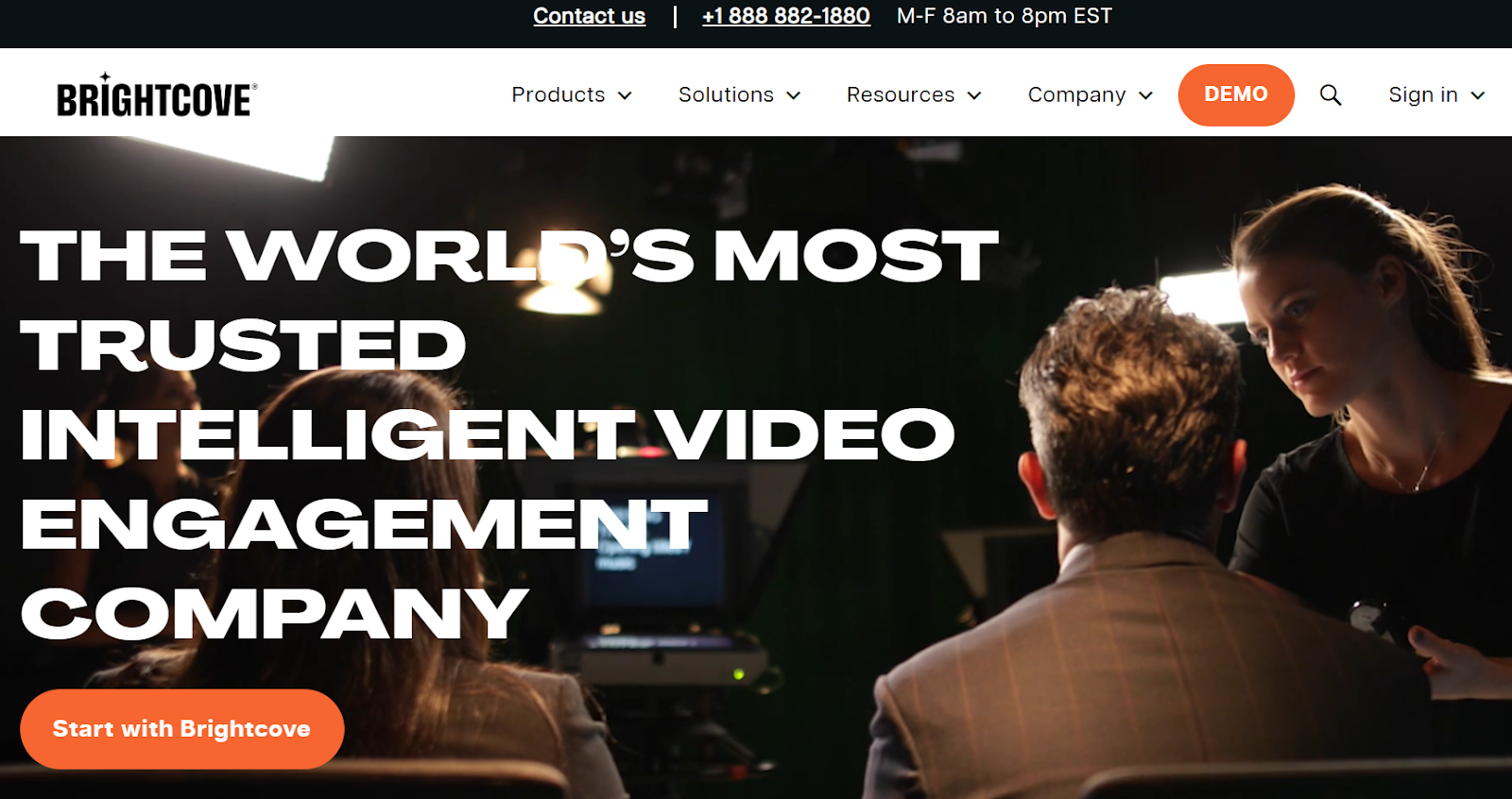Screen dimensions: 1512x799
Task: Open the Solutions menu label
Action: 726,95
